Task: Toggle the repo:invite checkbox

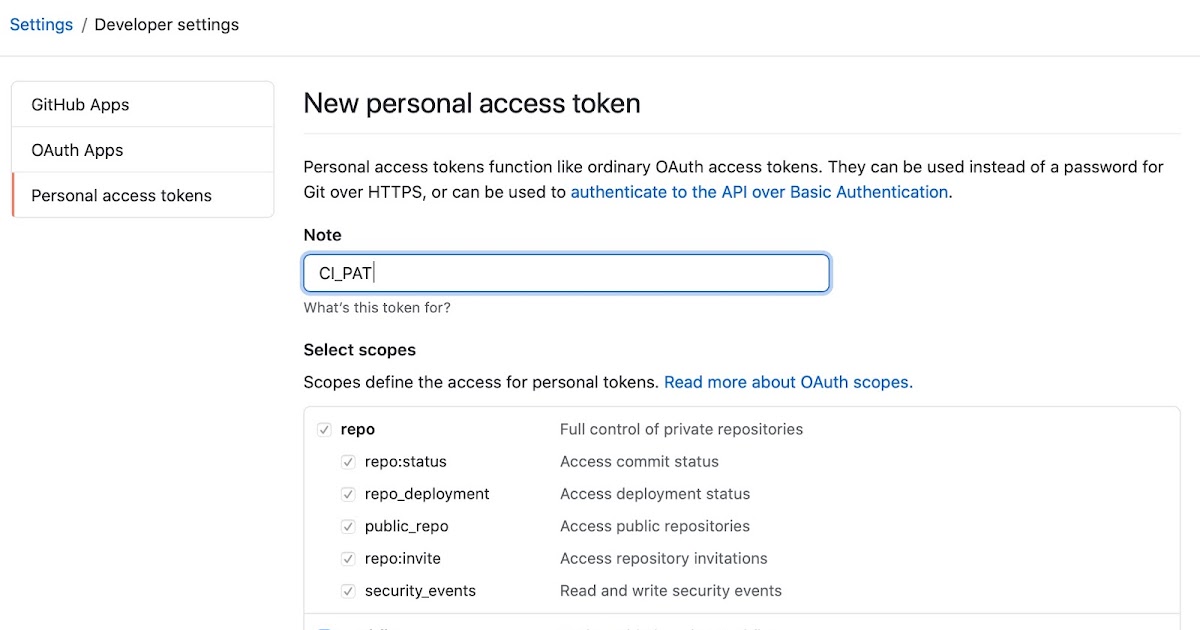Action: click(348, 558)
